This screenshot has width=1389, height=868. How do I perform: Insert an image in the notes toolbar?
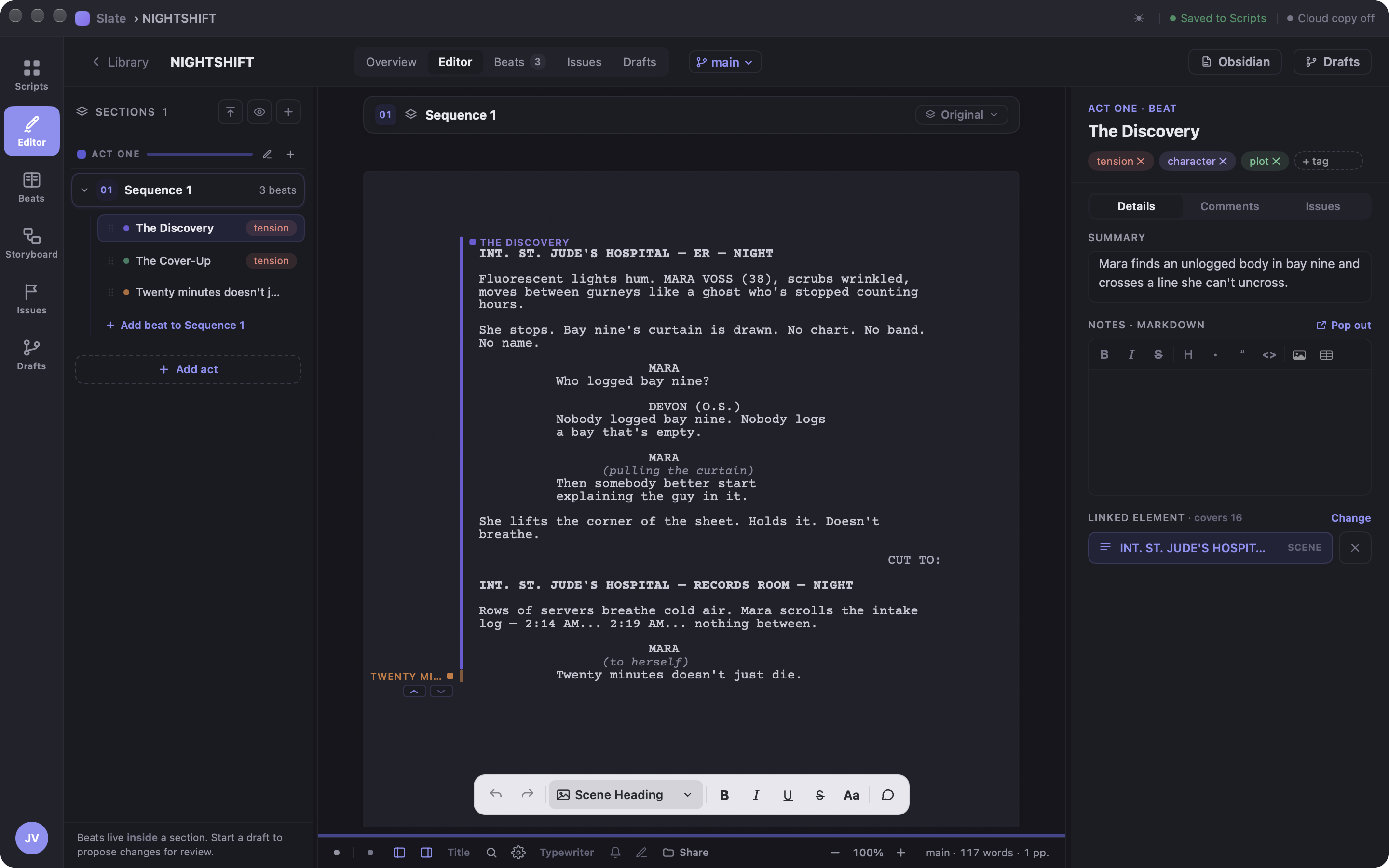click(x=1299, y=355)
